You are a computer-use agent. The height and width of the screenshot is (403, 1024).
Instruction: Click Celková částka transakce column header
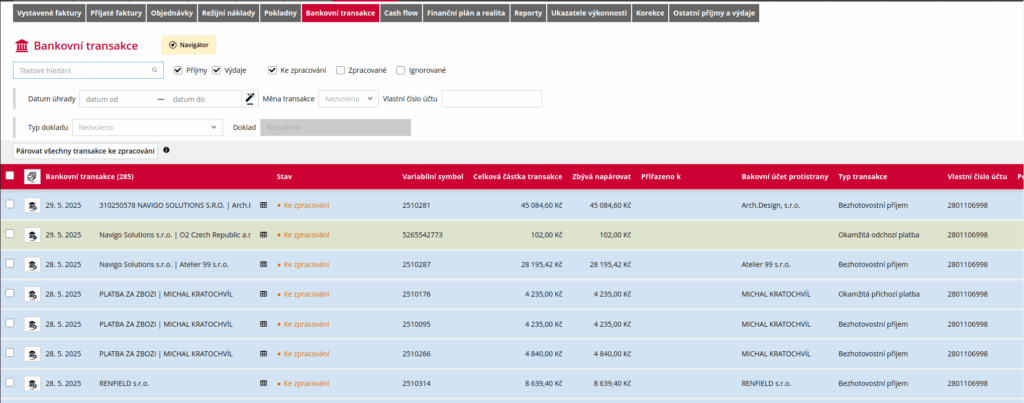[518, 176]
